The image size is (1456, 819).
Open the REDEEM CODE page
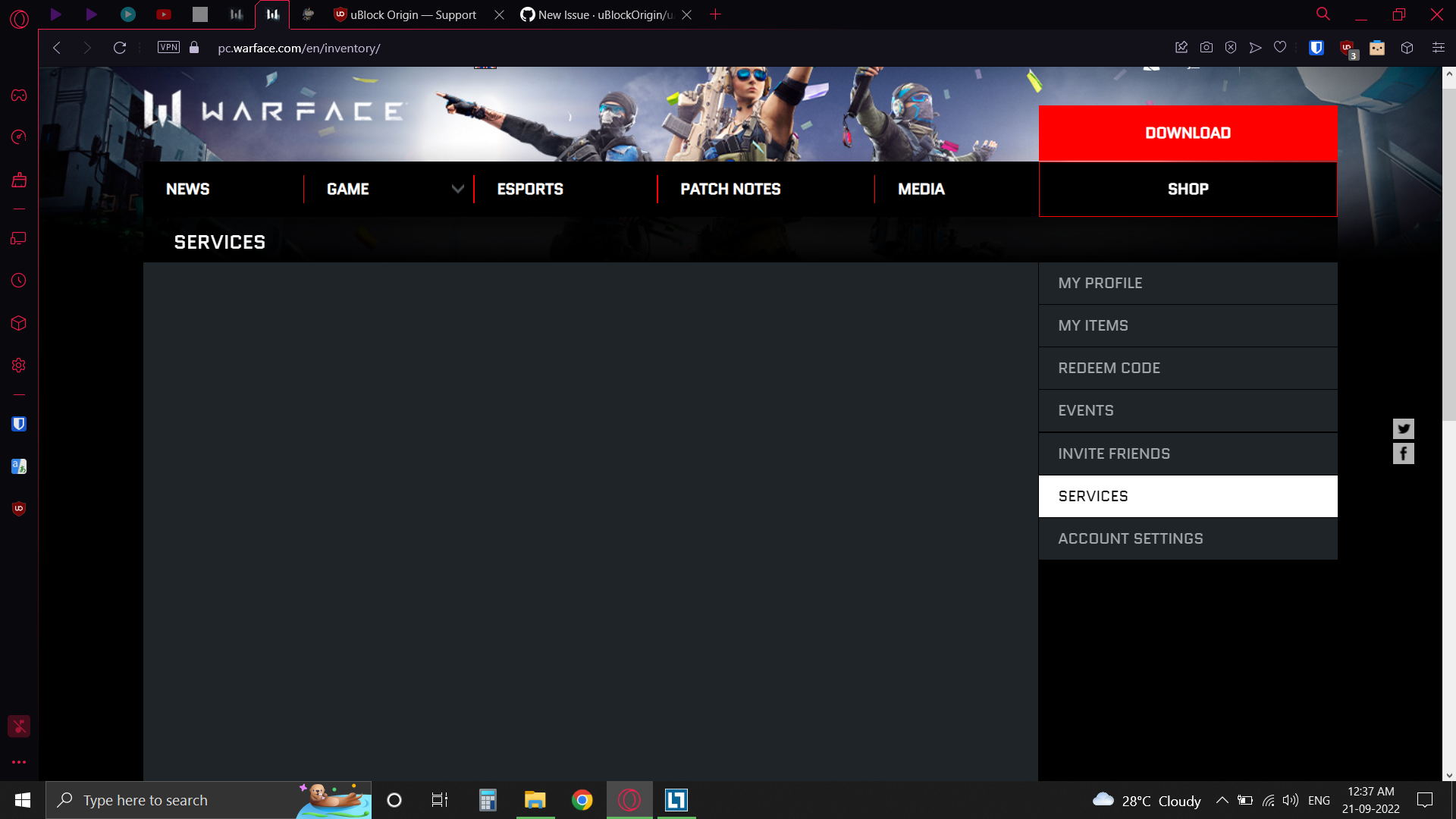pyautogui.click(x=1109, y=368)
